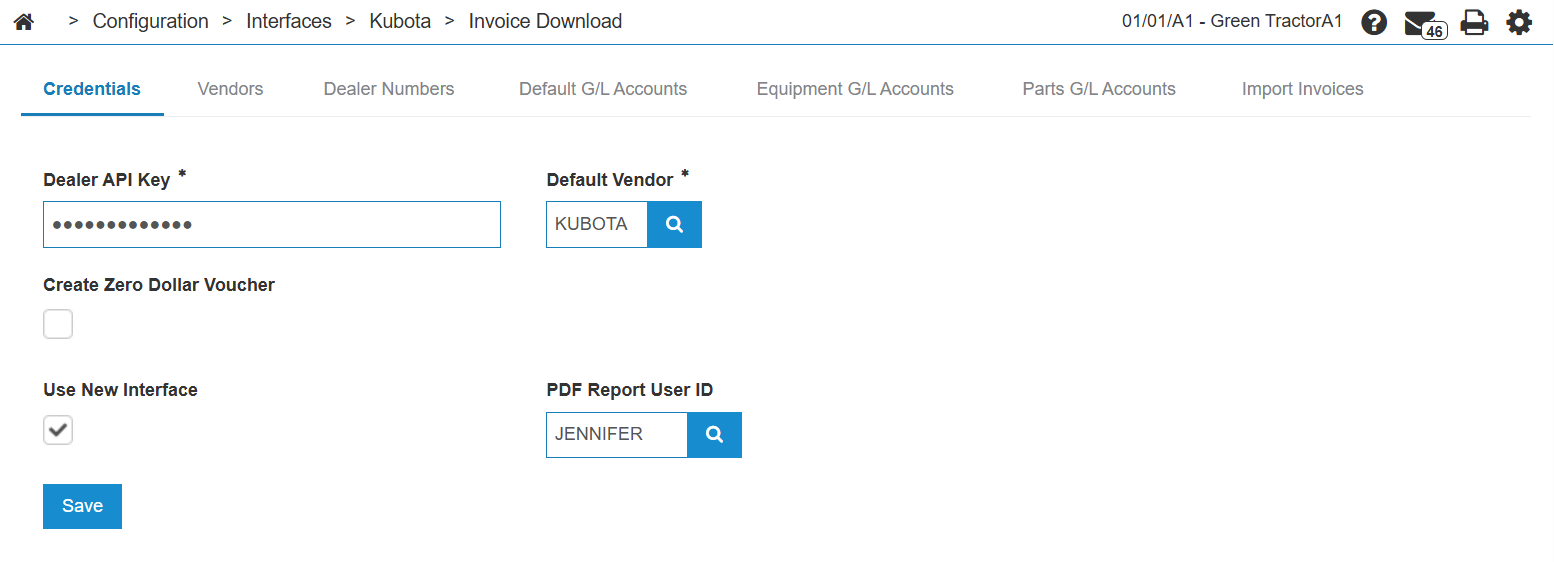Go to the home icon

point(23,22)
